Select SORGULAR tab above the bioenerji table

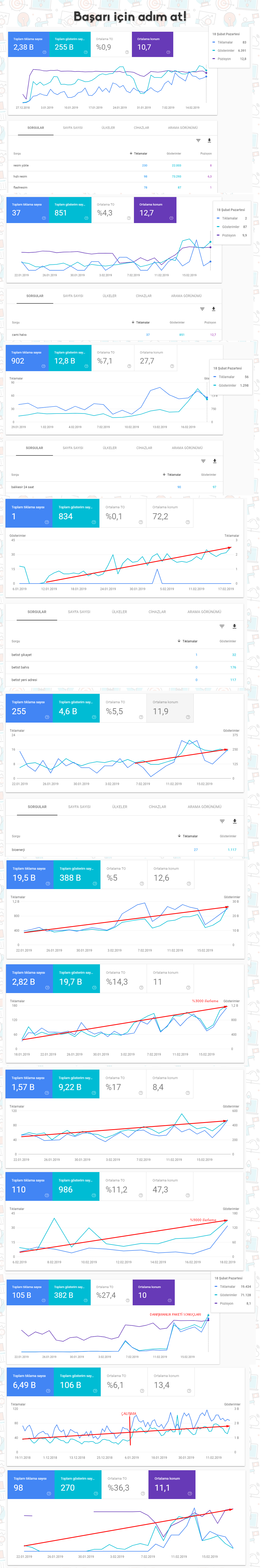pyautogui.click(x=37, y=806)
